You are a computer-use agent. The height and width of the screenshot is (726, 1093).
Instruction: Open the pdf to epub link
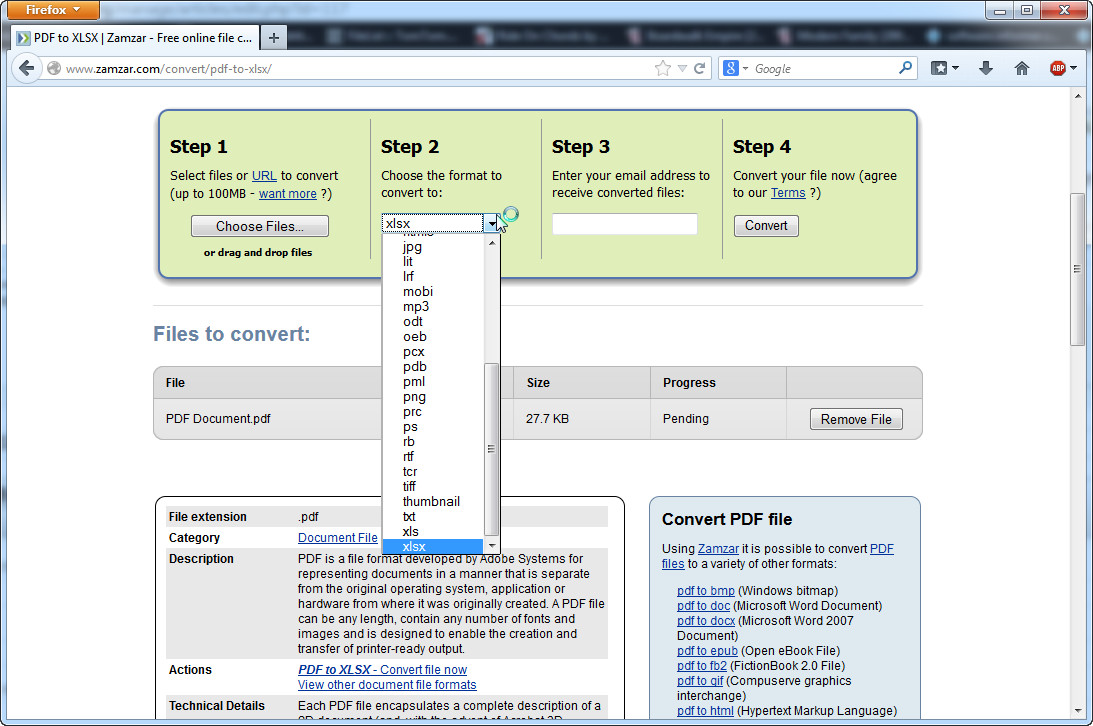[x=707, y=651]
